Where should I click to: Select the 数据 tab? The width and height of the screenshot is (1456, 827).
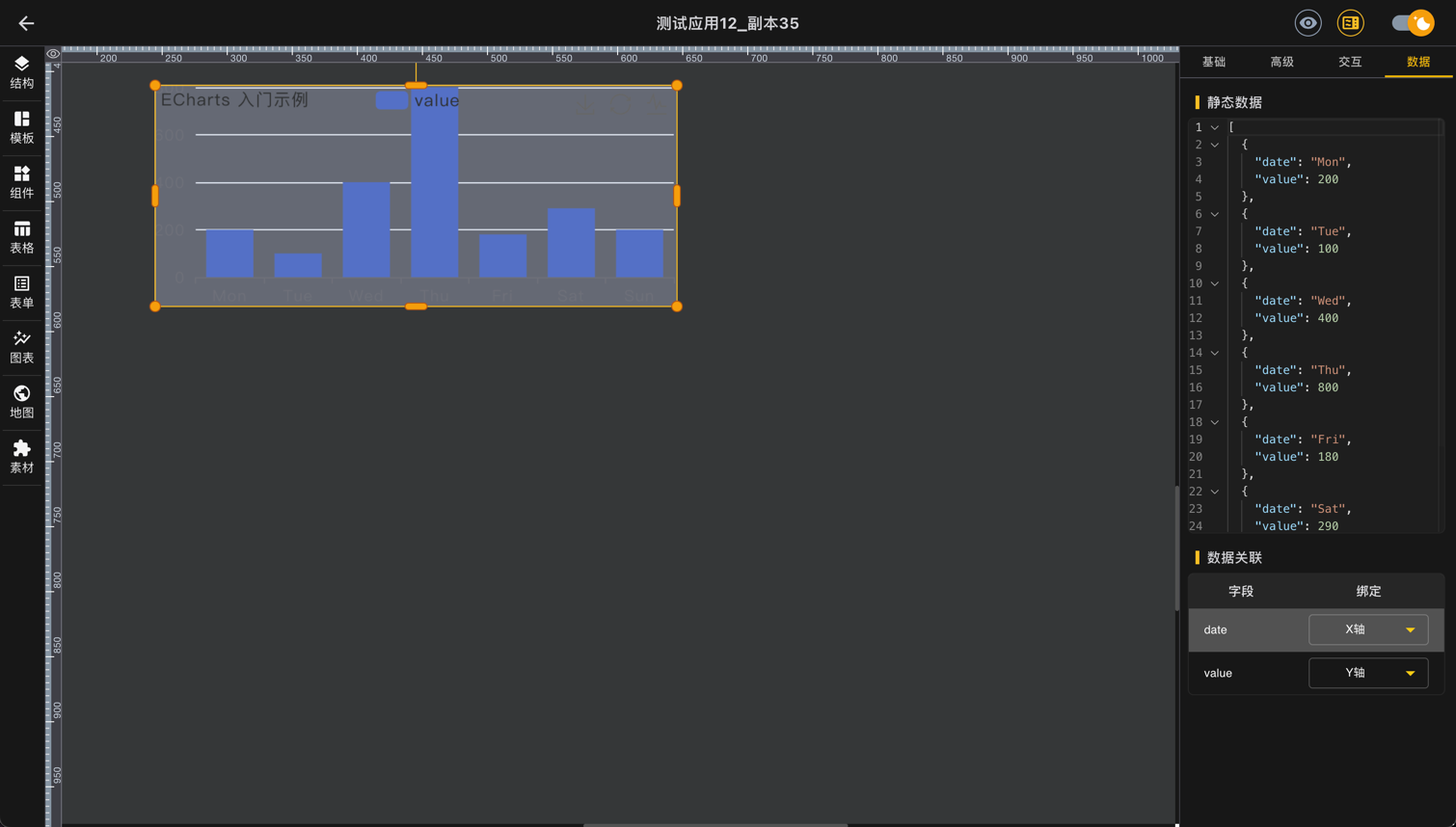pyautogui.click(x=1418, y=62)
